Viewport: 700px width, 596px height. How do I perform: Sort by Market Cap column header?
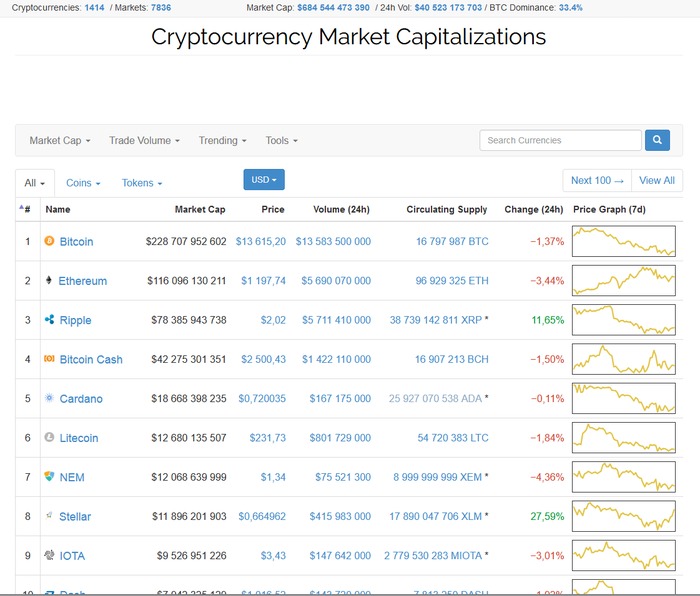pos(200,209)
